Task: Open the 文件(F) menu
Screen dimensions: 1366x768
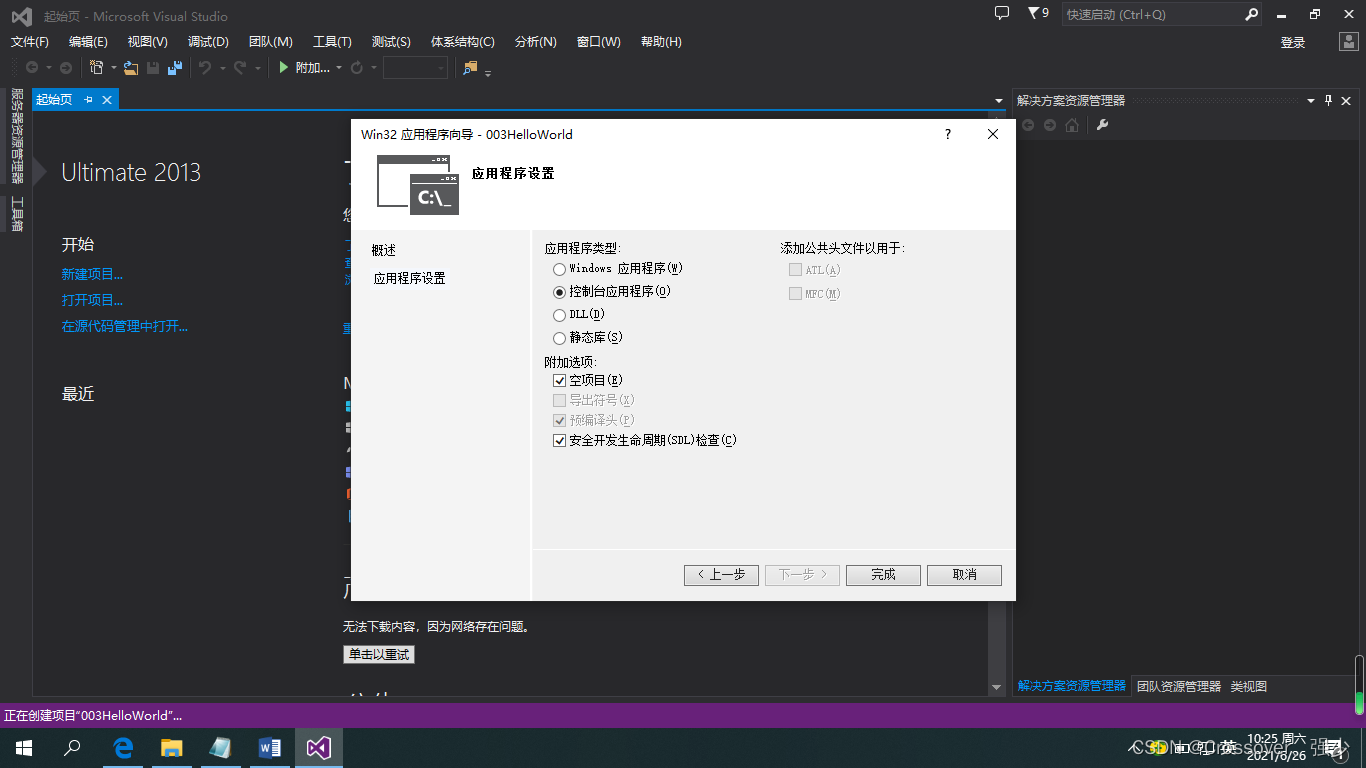Action: (30, 42)
